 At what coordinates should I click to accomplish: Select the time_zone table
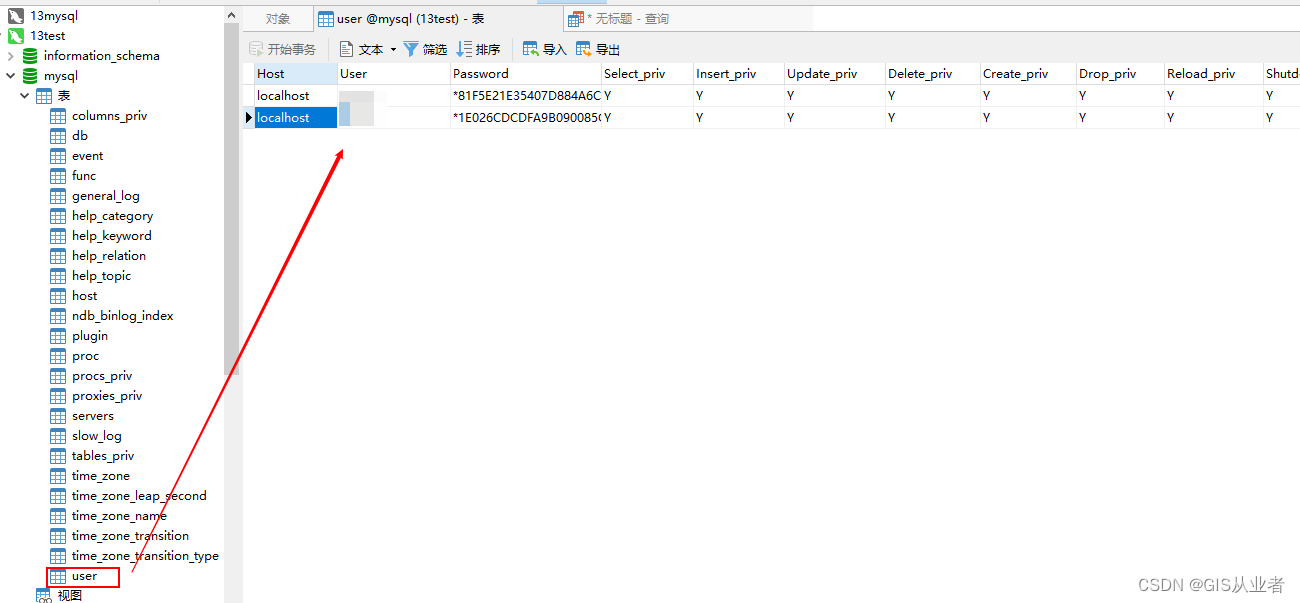(x=101, y=476)
